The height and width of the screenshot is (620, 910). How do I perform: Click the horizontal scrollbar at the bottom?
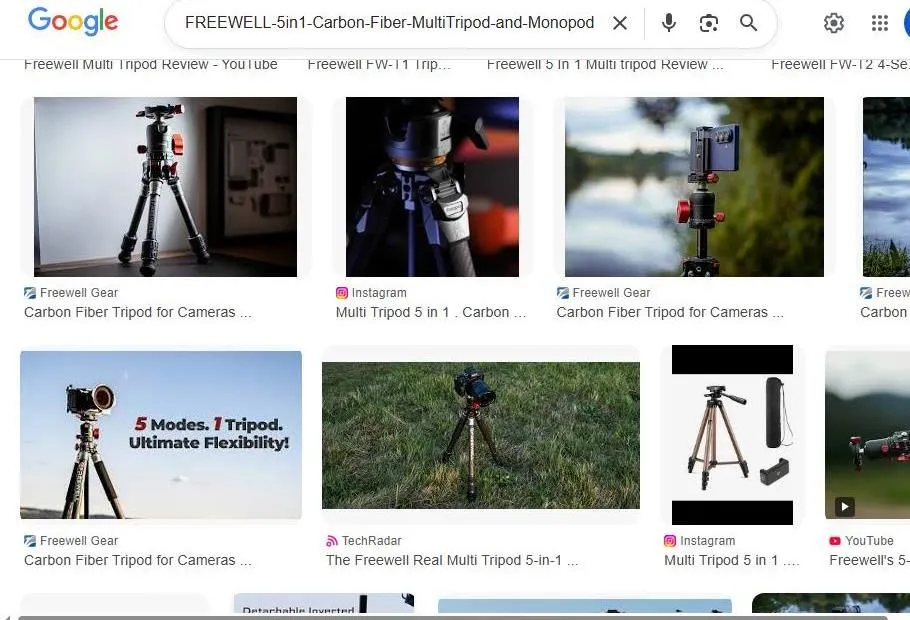(455, 616)
